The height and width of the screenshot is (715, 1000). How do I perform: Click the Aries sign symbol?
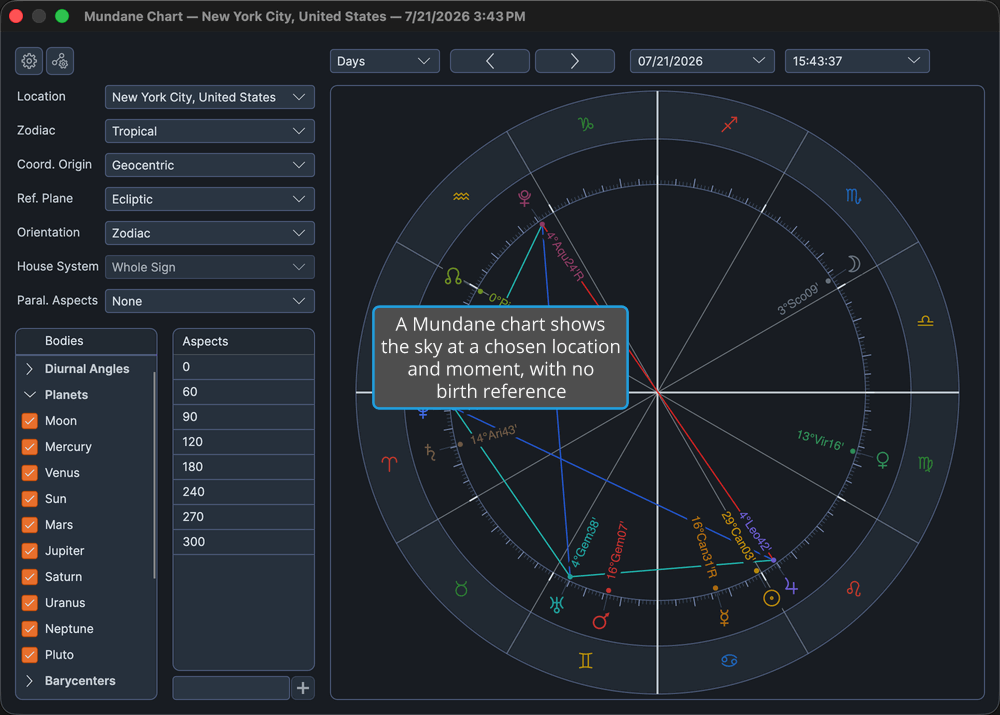click(389, 464)
